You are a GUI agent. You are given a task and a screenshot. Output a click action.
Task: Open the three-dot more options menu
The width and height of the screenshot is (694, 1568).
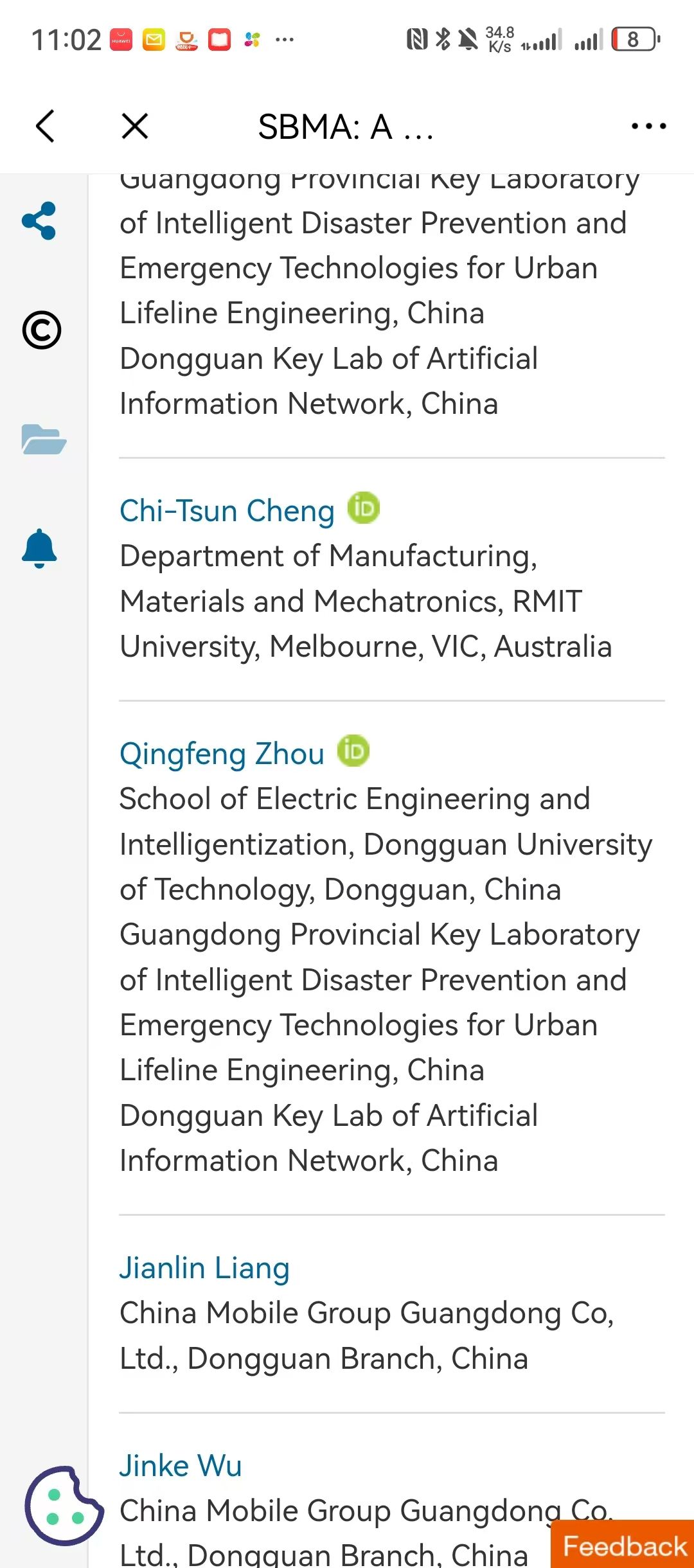click(x=648, y=126)
